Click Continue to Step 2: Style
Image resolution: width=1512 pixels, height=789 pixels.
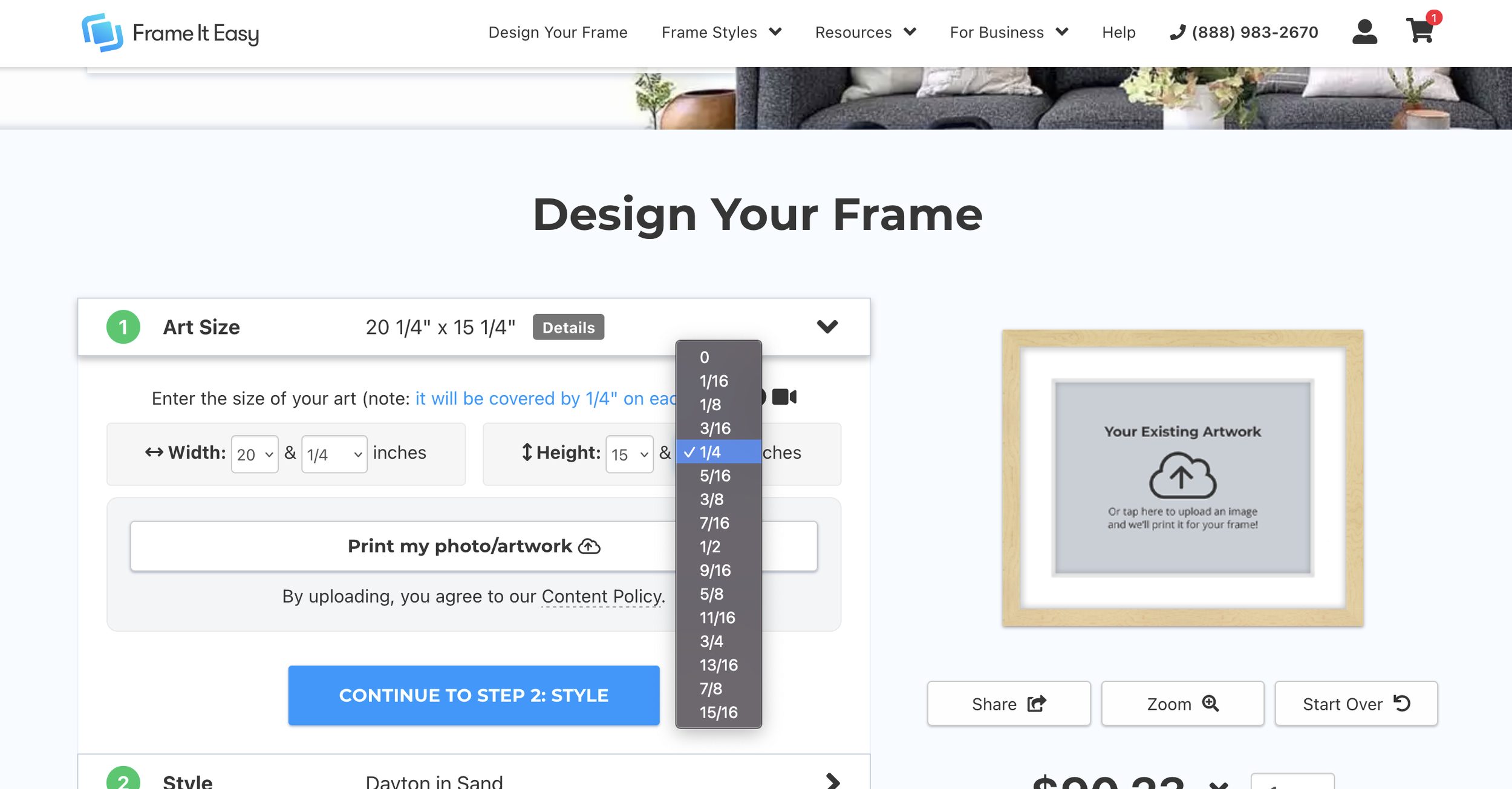coord(474,695)
